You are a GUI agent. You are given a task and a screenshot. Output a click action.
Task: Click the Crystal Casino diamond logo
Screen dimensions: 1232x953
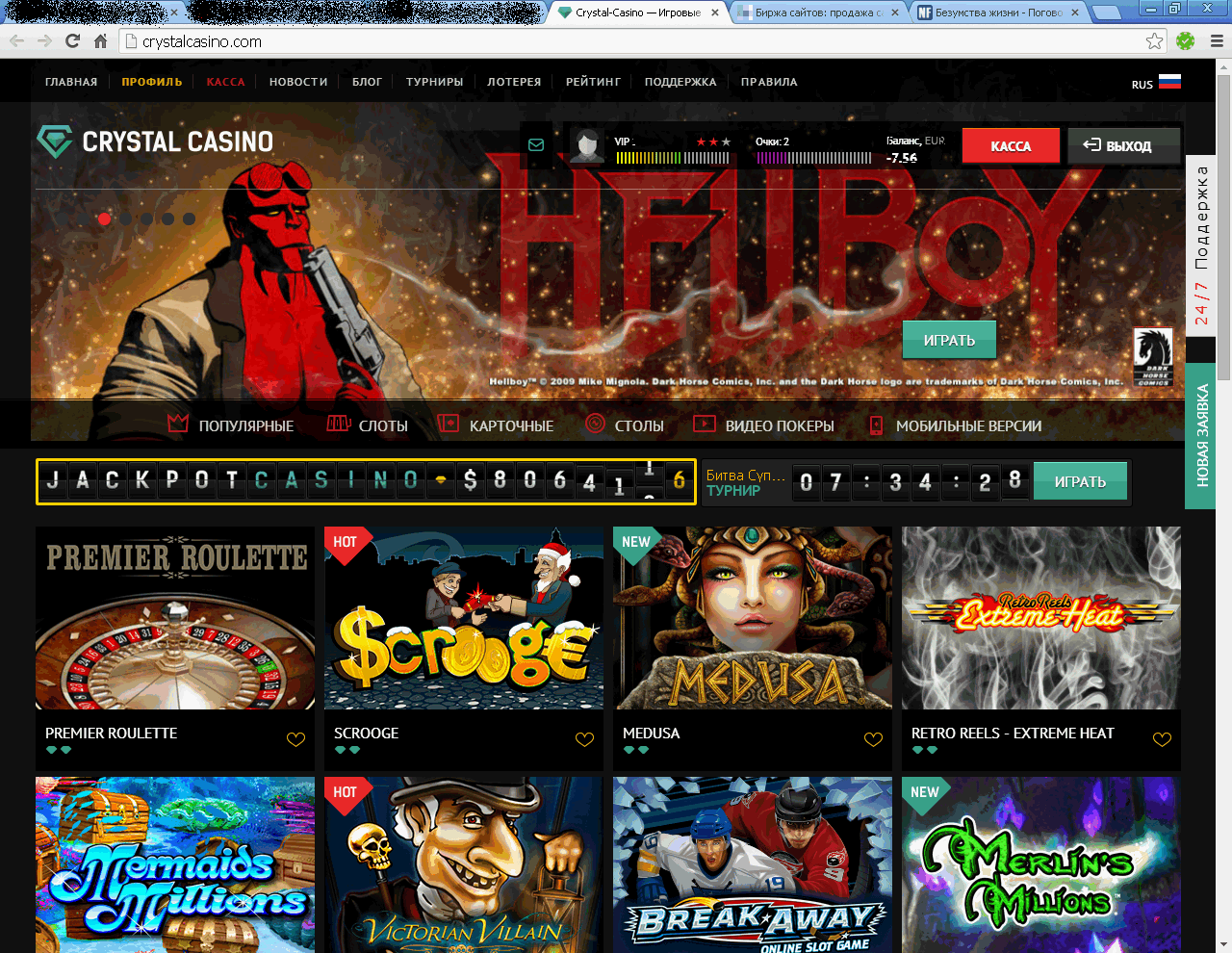tap(55, 142)
